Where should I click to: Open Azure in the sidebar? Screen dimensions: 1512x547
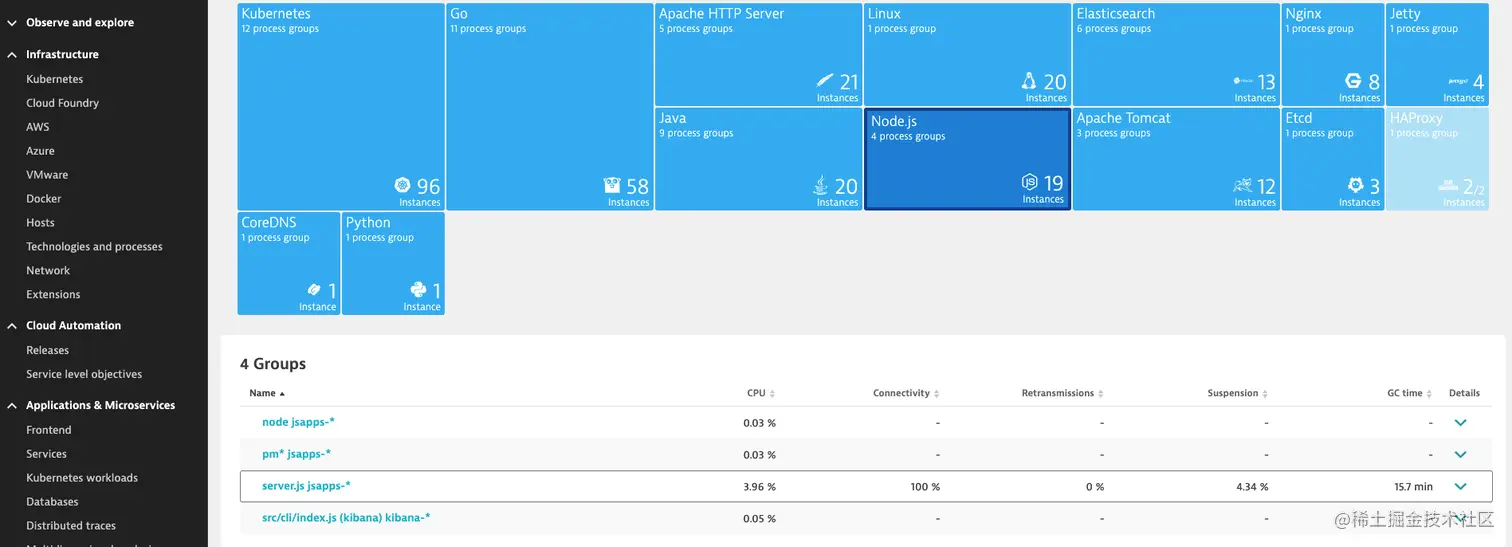(40, 151)
